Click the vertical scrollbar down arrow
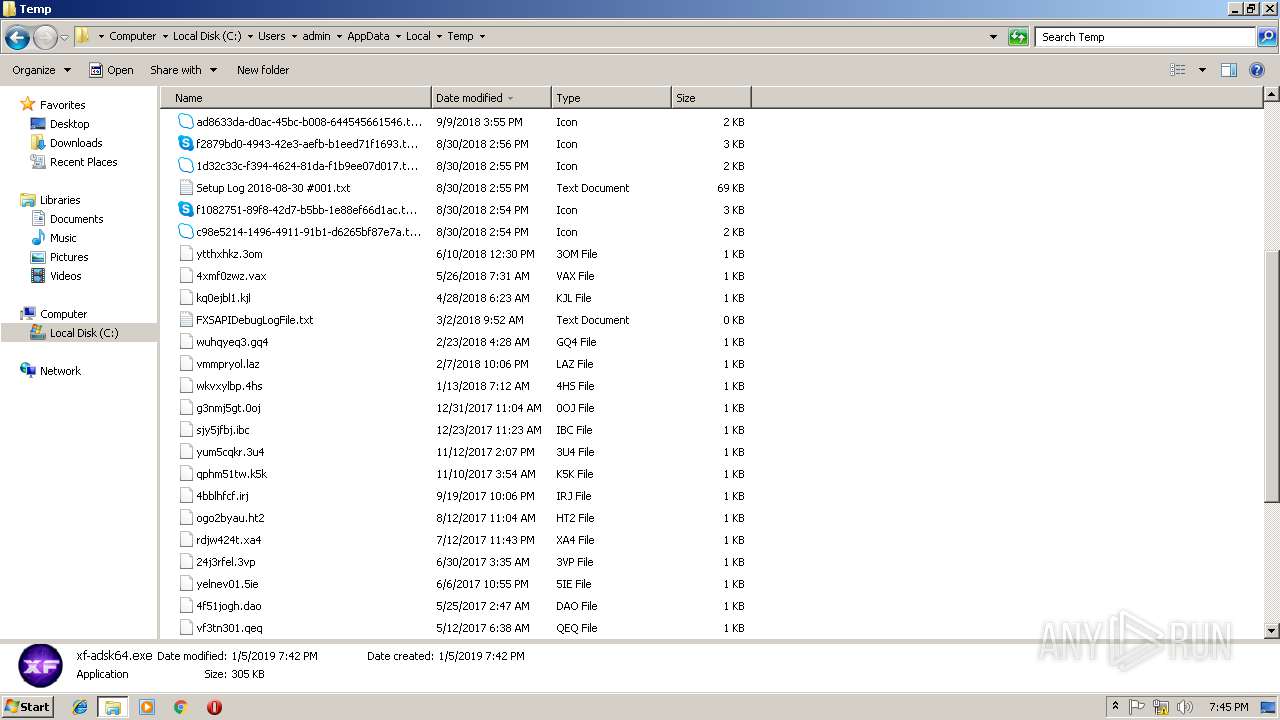This screenshot has width=1280, height=720. (1272, 631)
